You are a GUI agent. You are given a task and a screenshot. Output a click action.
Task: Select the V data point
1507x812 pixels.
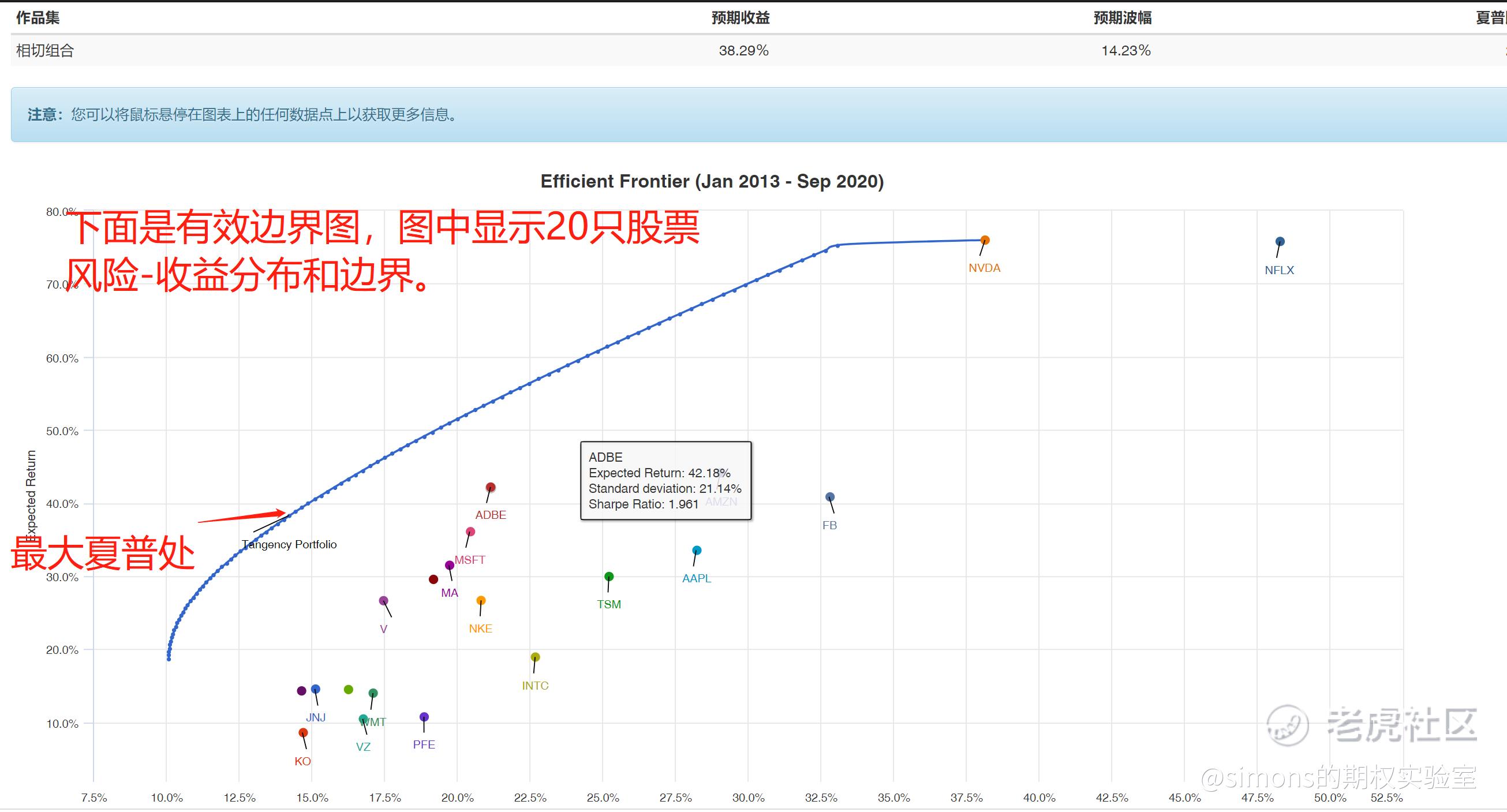(384, 601)
